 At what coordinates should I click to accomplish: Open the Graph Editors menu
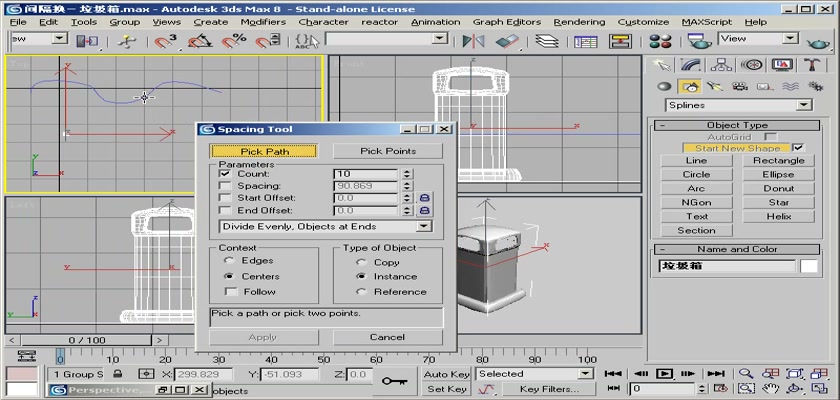(x=507, y=22)
